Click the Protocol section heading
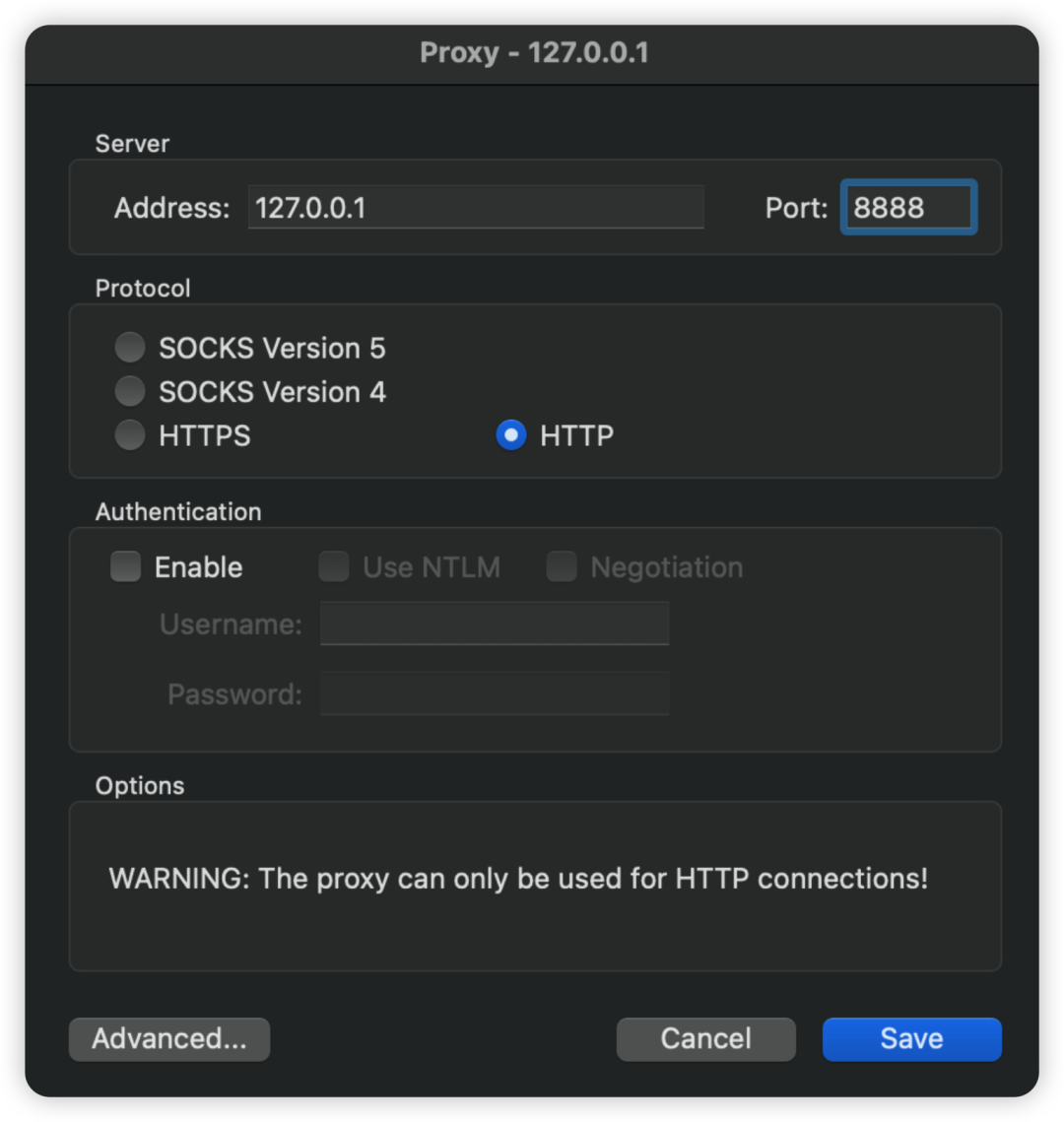Screen dimensions: 1064x1122 (x=143, y=289)
